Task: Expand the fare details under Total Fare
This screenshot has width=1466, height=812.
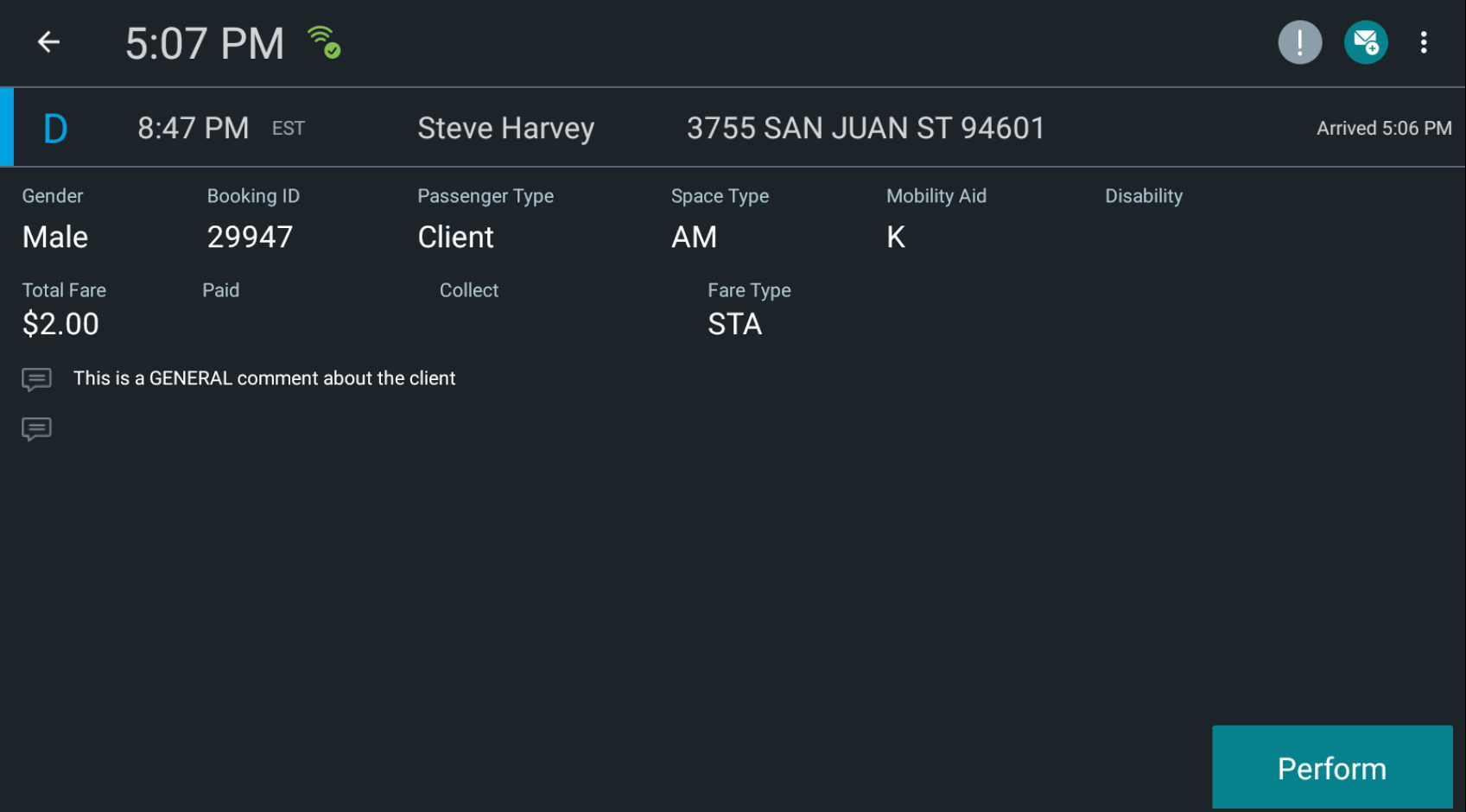Action: tap(60, 324)
